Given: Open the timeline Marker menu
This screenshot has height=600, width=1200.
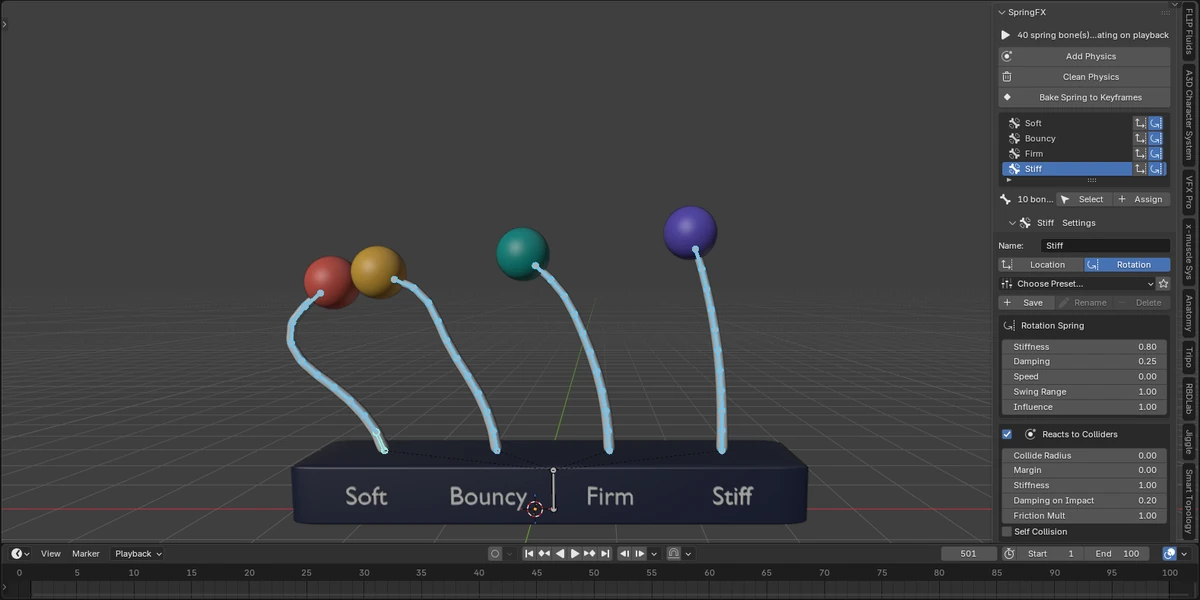Looking at the screenshot, I should point(86,554).
